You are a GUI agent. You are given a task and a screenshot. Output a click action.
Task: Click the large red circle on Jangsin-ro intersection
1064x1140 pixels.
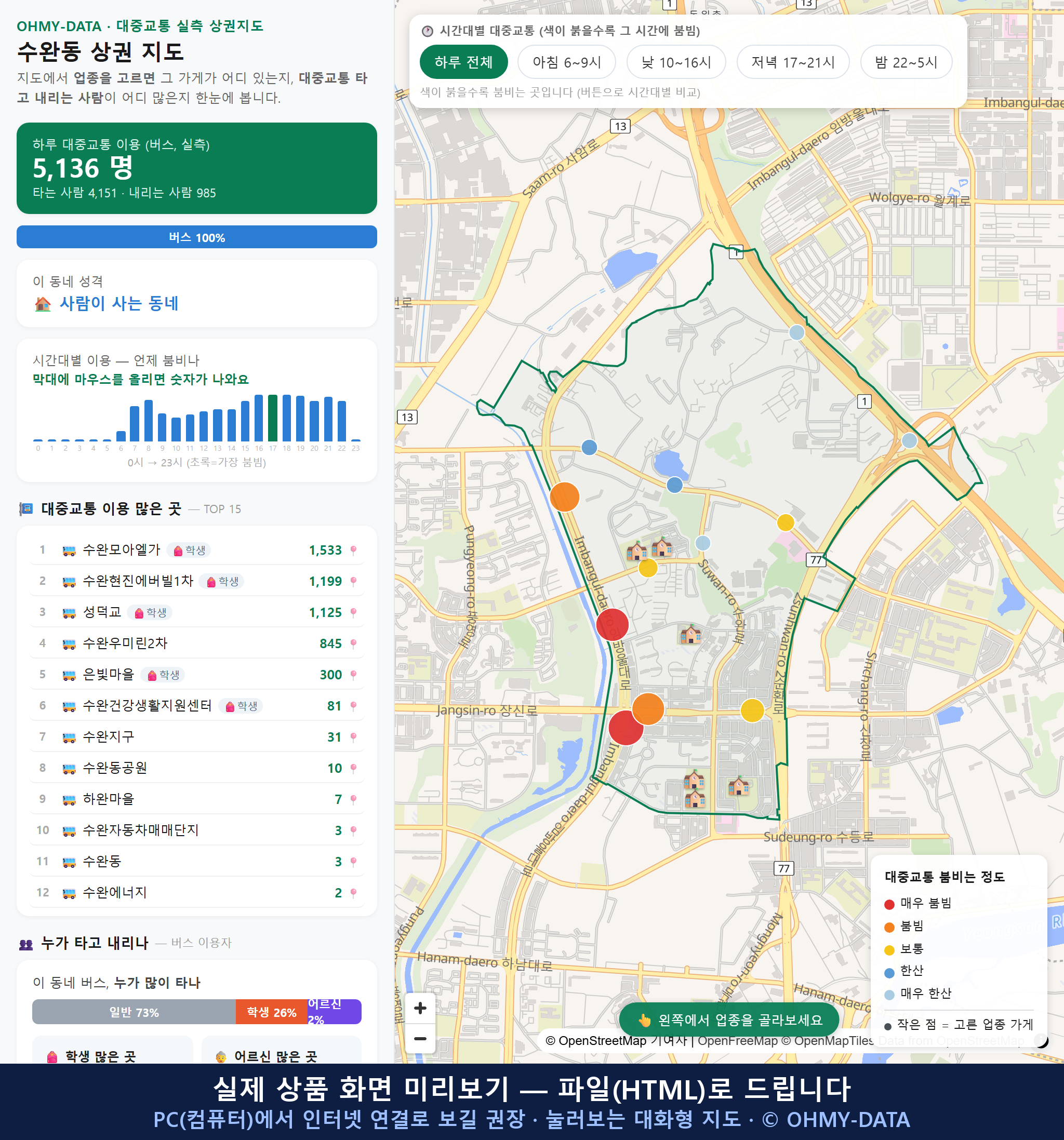626,728
